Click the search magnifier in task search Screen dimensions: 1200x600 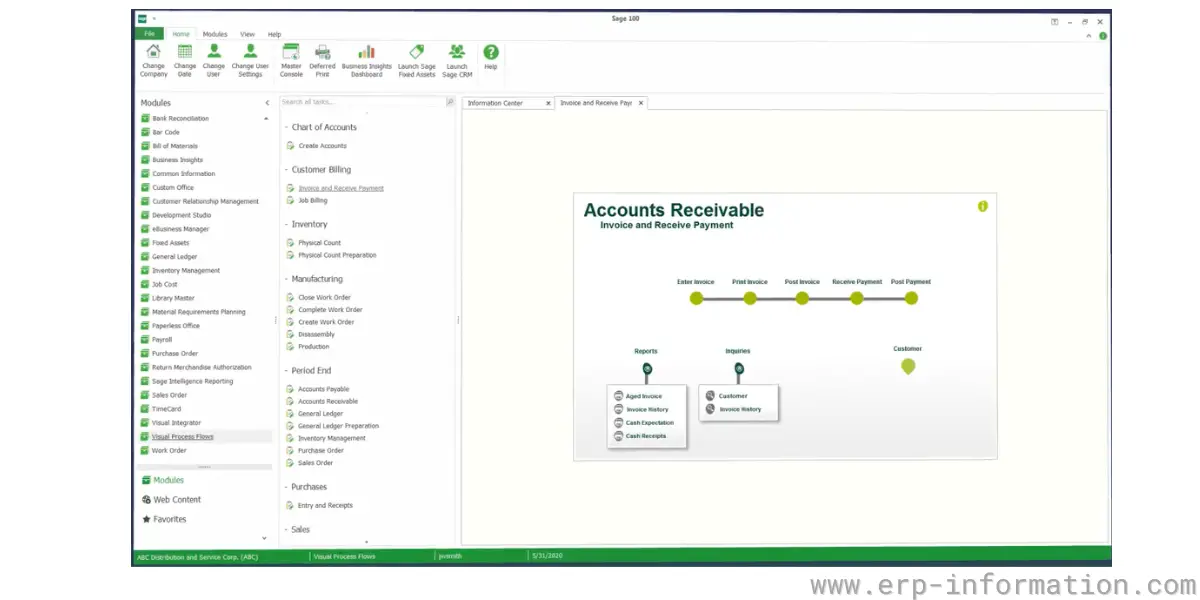pos(450,102)
